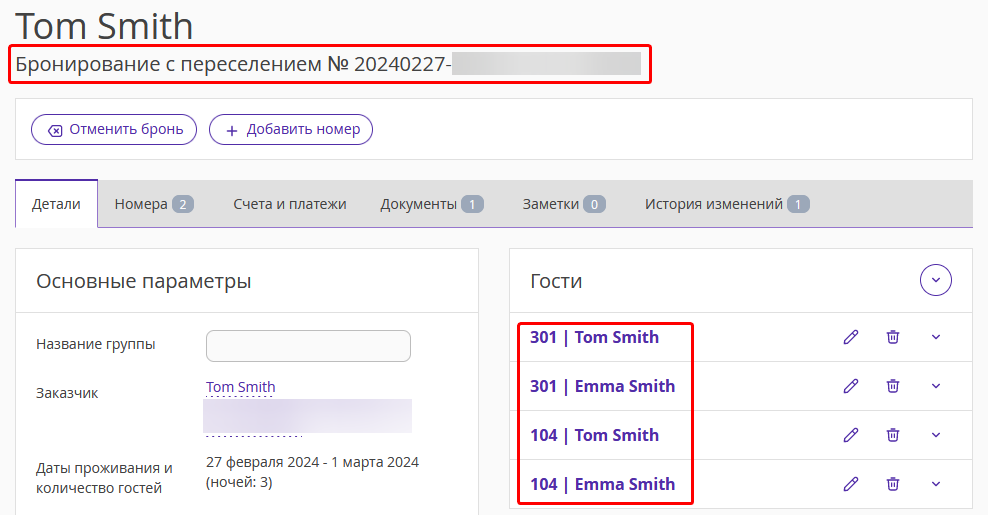Click the Отменить бронь button
Screen dimensions: 988x515
click(x=114, y=130)
